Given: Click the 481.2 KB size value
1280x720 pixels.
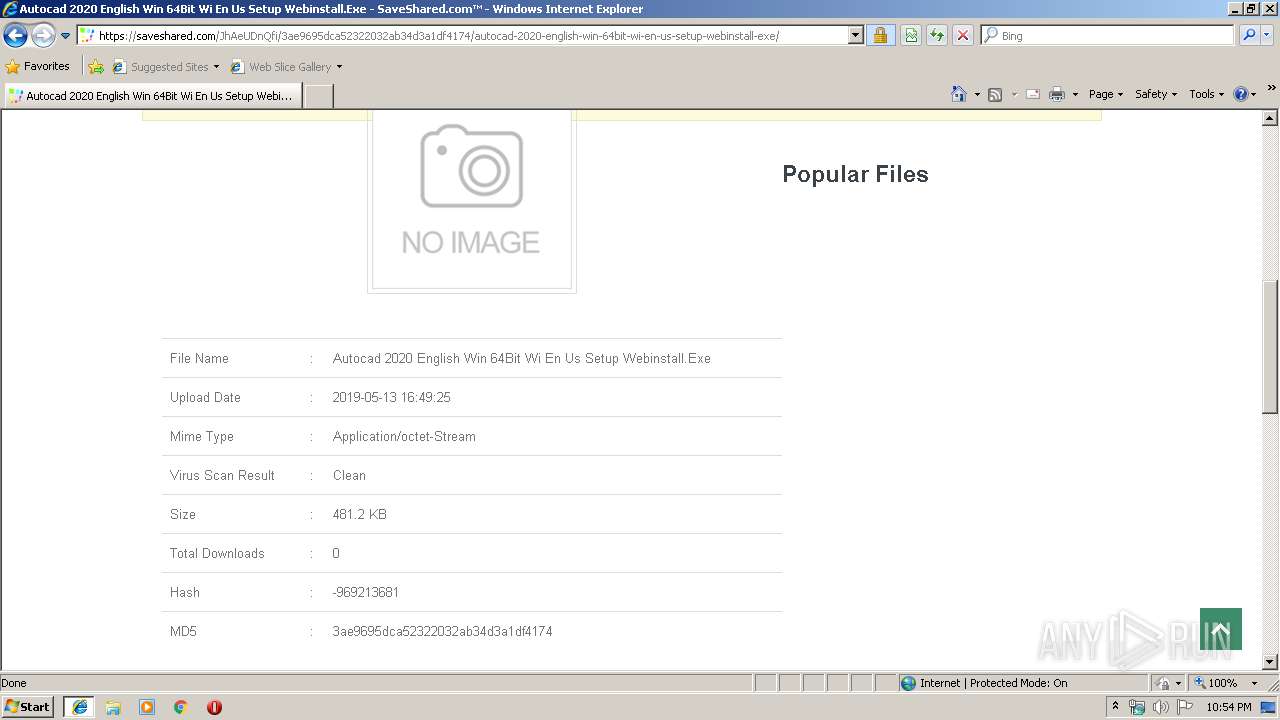Looking at the screenshot, I should (x=359, y=514).
